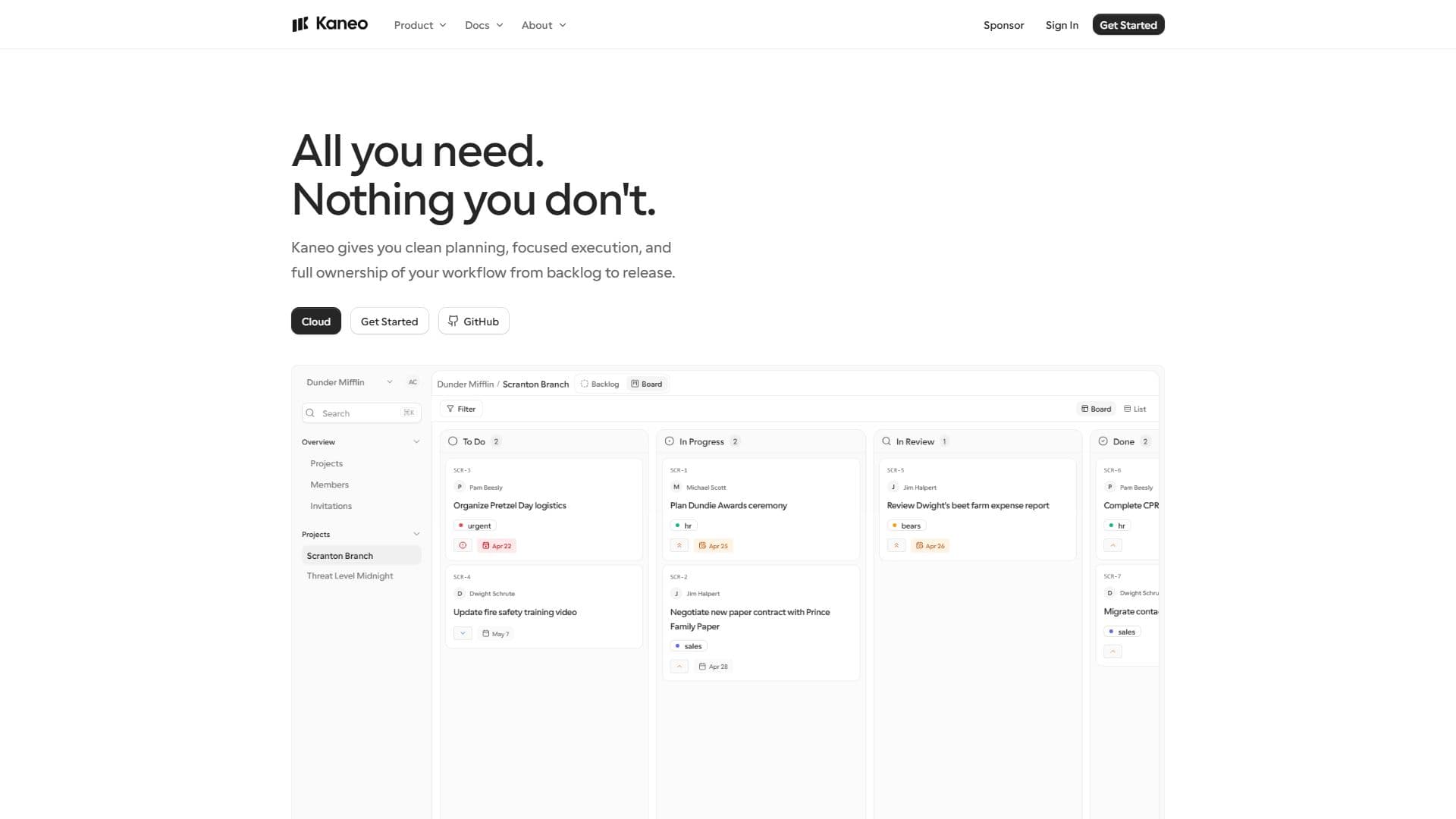1456x819 pixels.
Task: Expand the Dunder Mifflin workspace switcher chevron
Action: click(x=390, y=382)
